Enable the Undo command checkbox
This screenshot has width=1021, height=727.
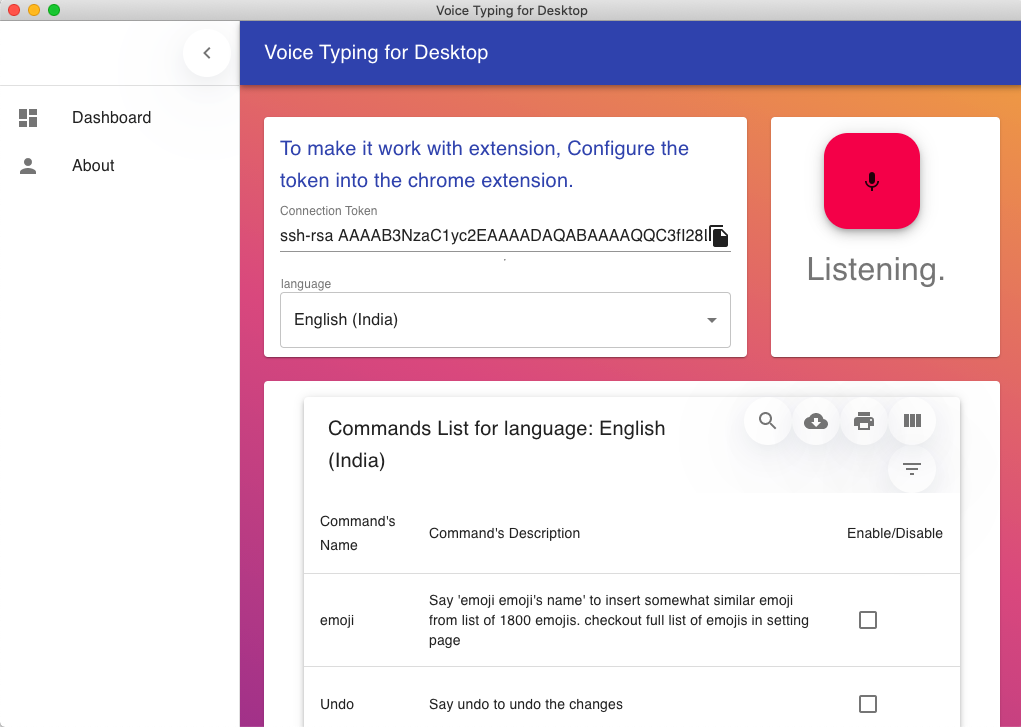click(868, 704)
